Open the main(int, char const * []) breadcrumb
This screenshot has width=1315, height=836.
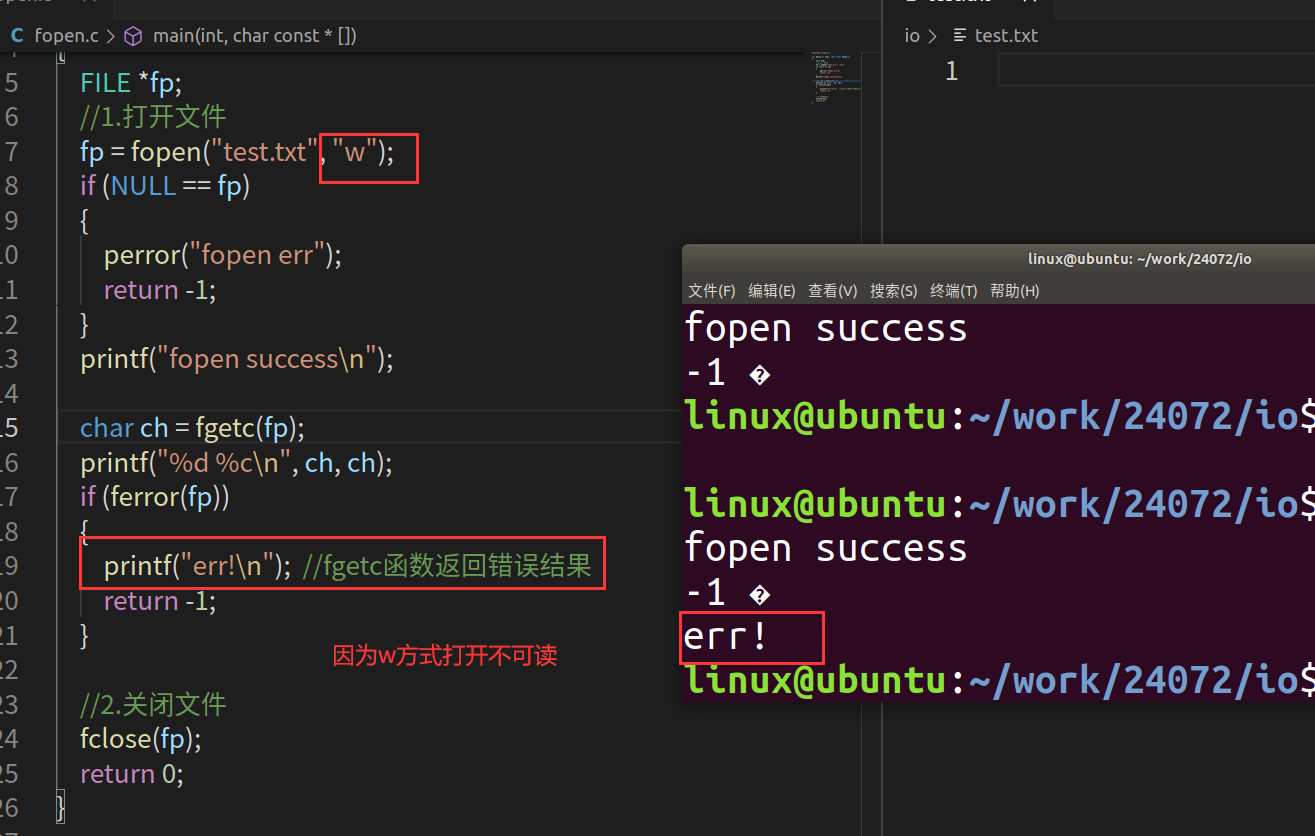(254, 36)
